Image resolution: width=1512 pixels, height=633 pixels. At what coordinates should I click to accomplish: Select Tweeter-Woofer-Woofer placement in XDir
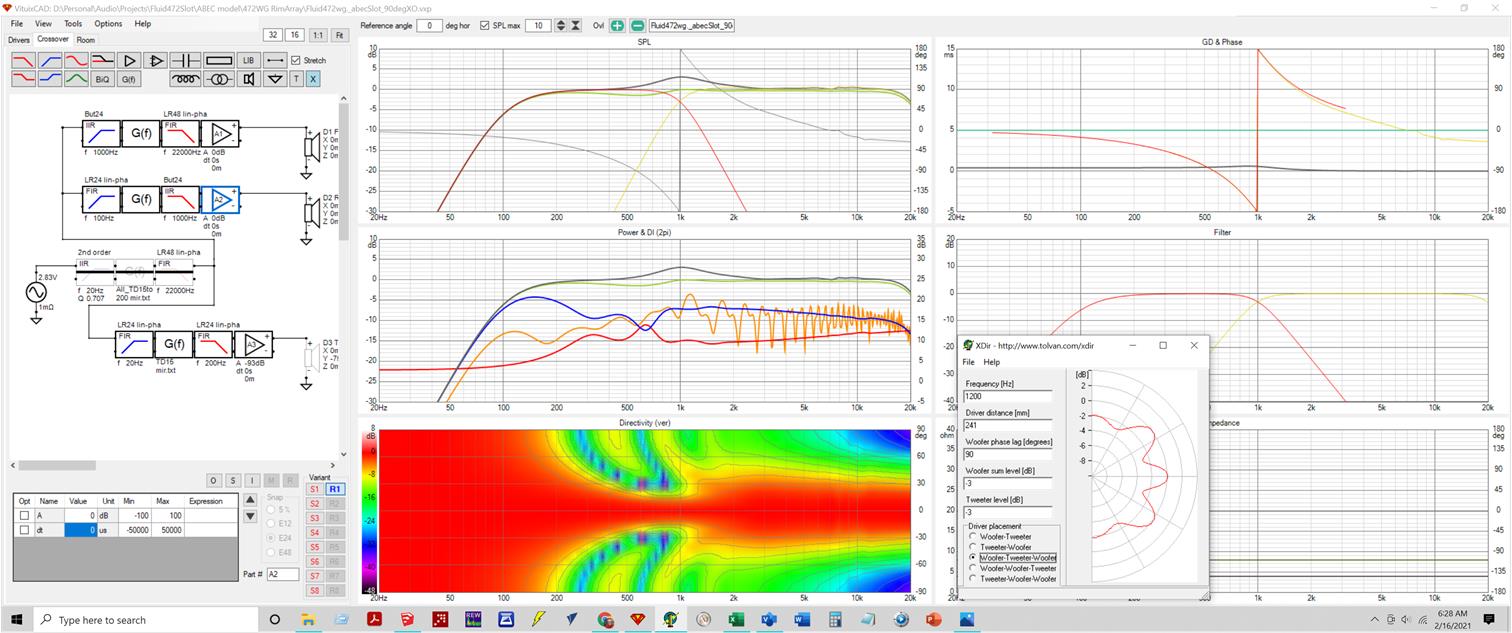(x=973, y=578)
